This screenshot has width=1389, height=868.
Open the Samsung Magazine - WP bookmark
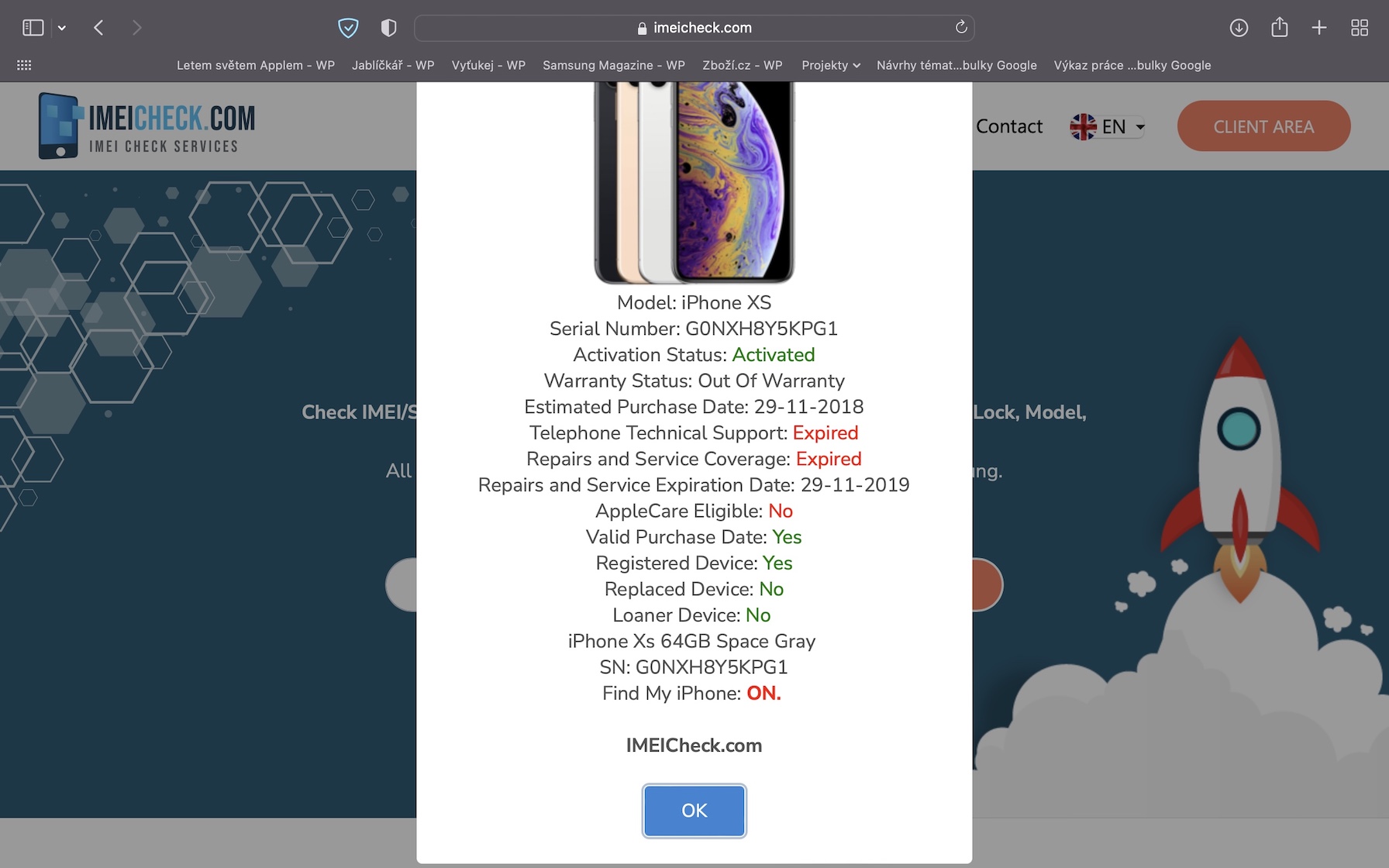click(x=614, y=65)
